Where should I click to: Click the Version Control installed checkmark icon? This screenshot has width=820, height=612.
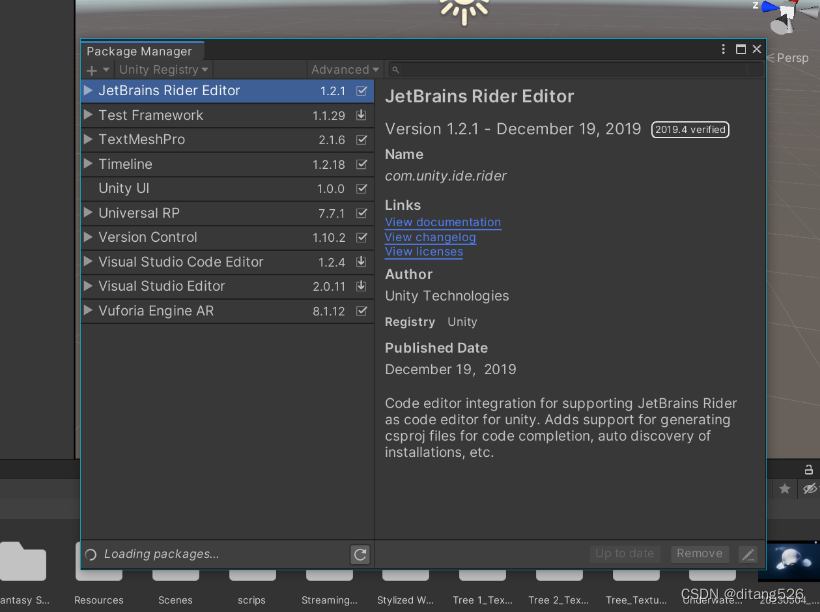[x=361, y=237]
